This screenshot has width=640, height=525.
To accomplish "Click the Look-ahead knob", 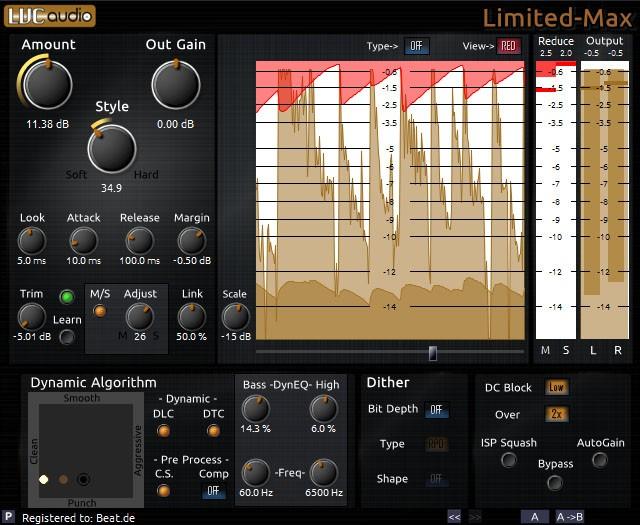I will pyautogui.click(x=32, y=240).
